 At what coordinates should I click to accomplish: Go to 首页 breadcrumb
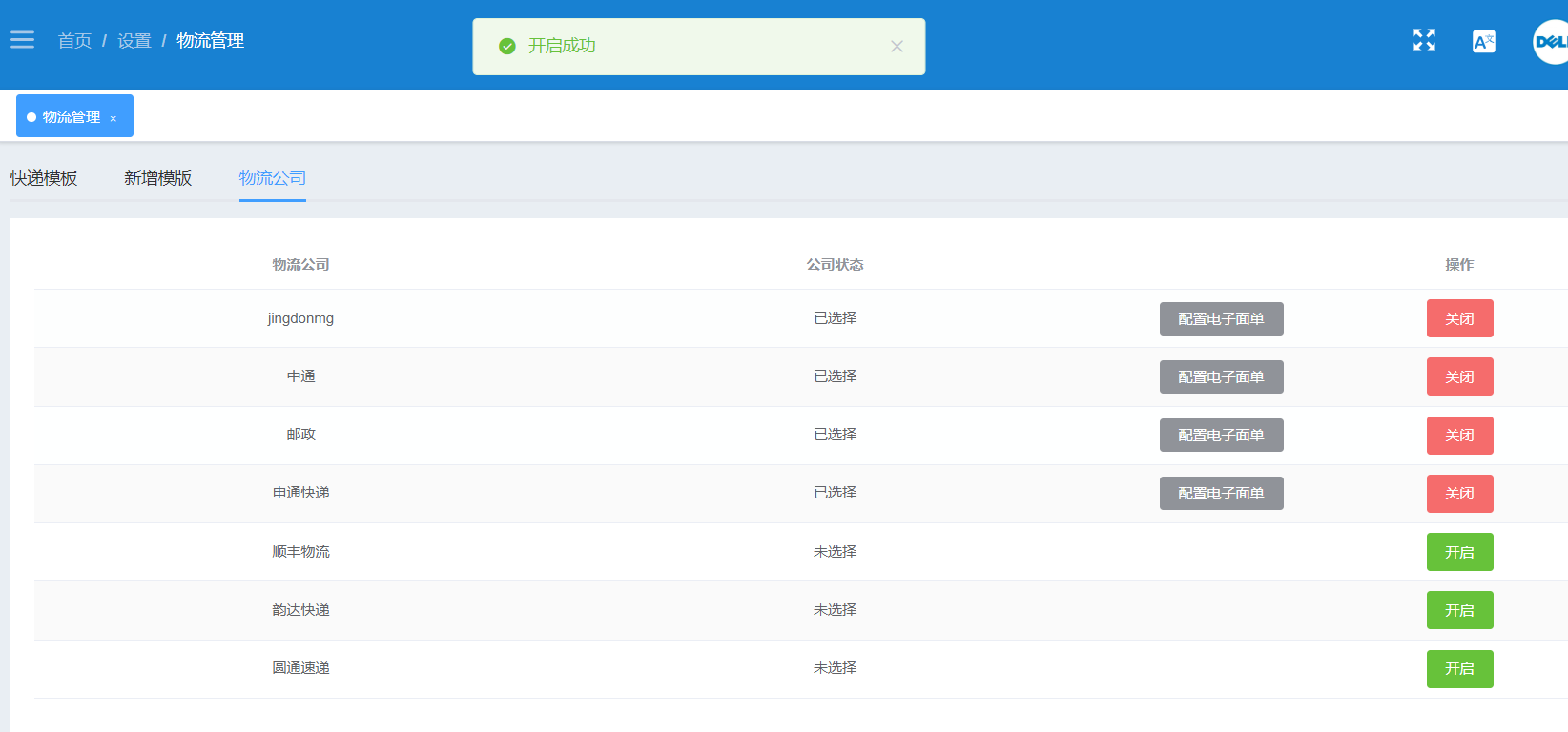(74, 41)
